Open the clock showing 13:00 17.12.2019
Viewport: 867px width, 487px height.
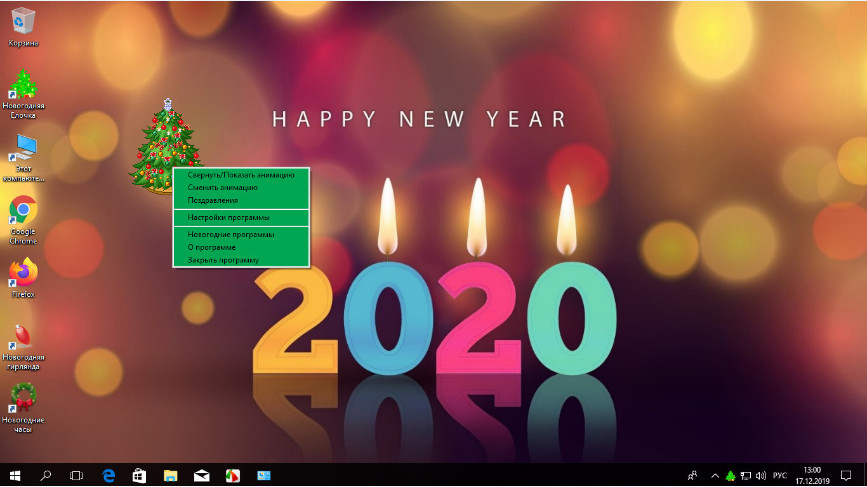point(812,475)
